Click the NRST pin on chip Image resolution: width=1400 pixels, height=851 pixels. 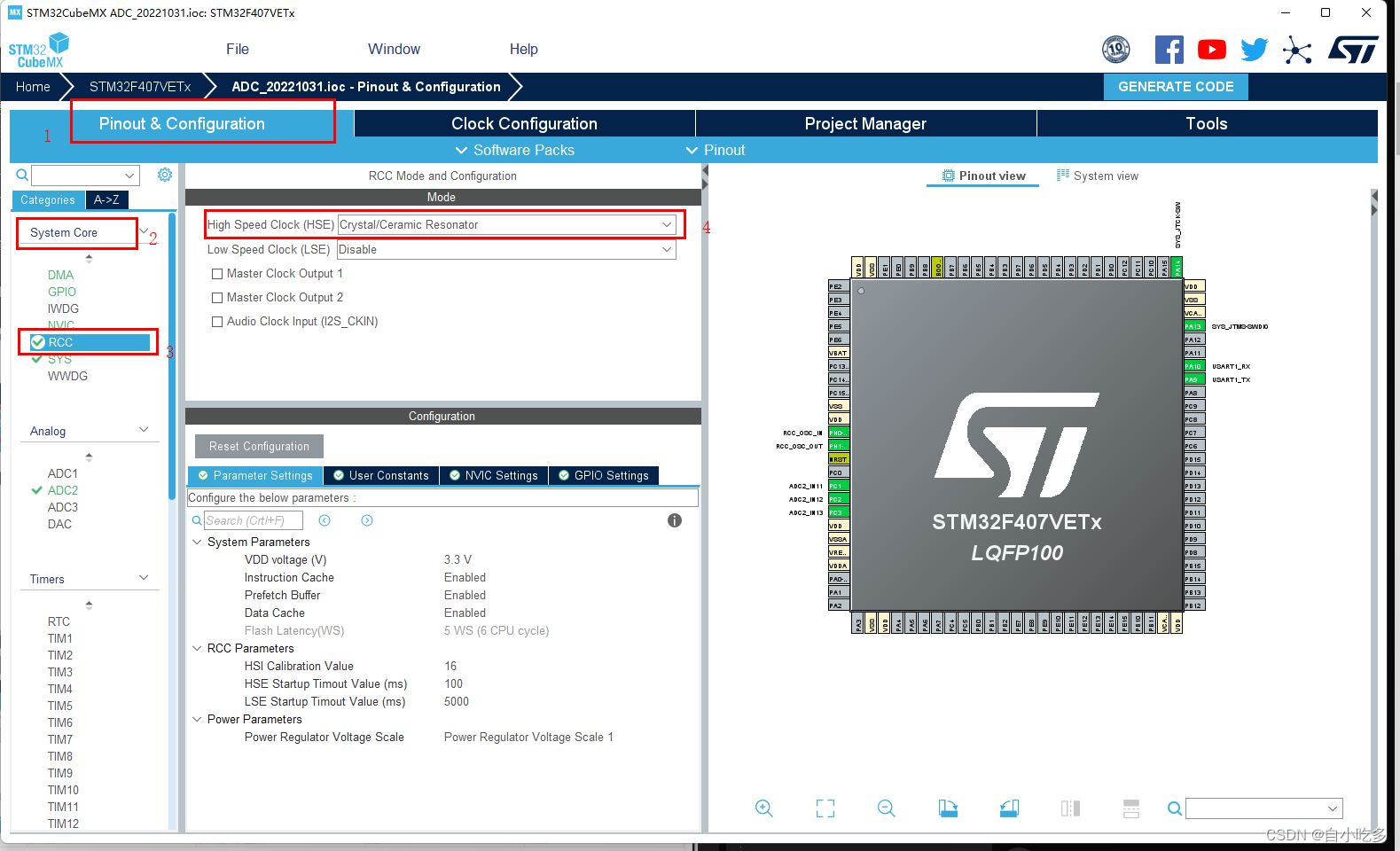click(839, 459)
